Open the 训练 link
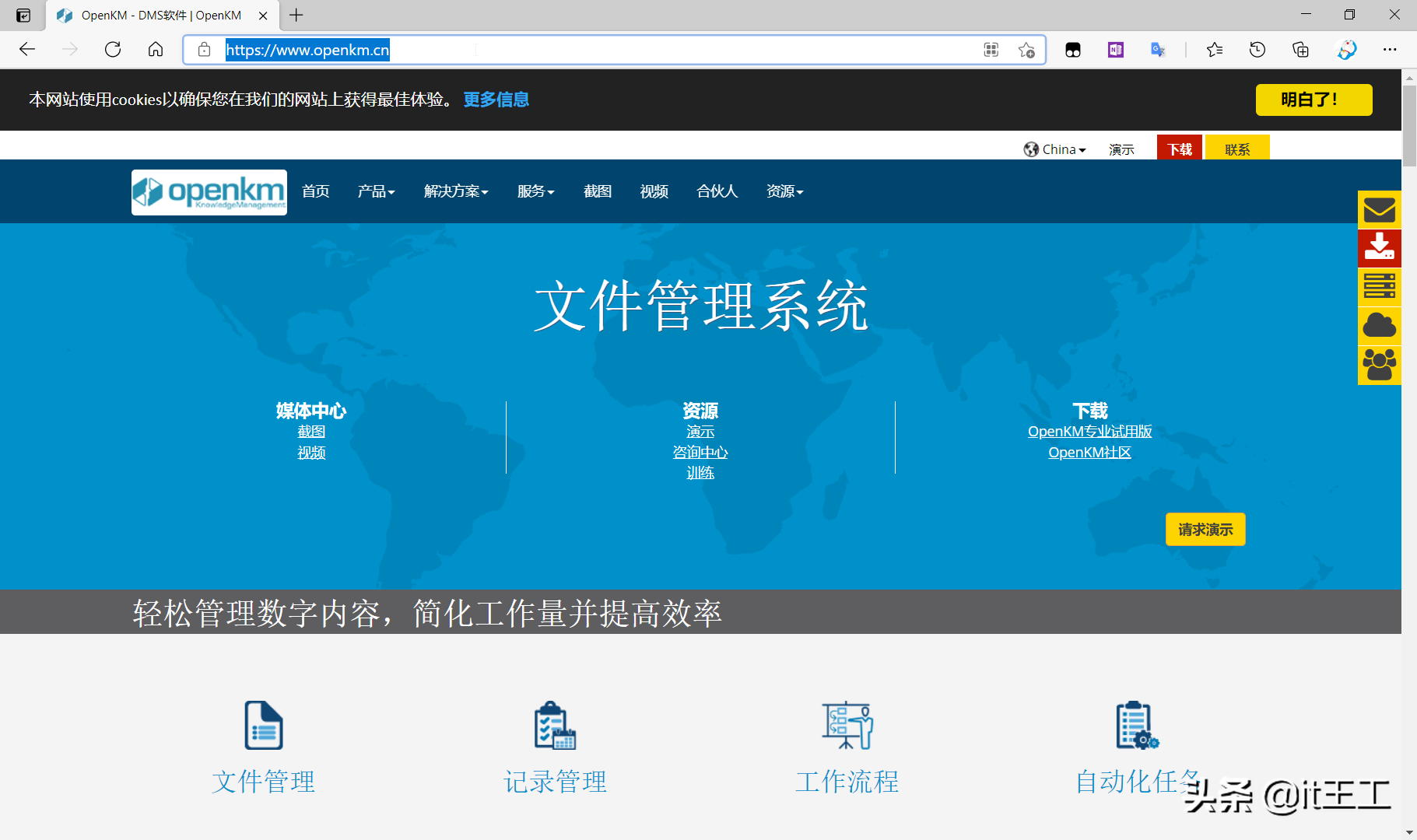Viewport: 1417px width, 840px height. coord(700,473)
